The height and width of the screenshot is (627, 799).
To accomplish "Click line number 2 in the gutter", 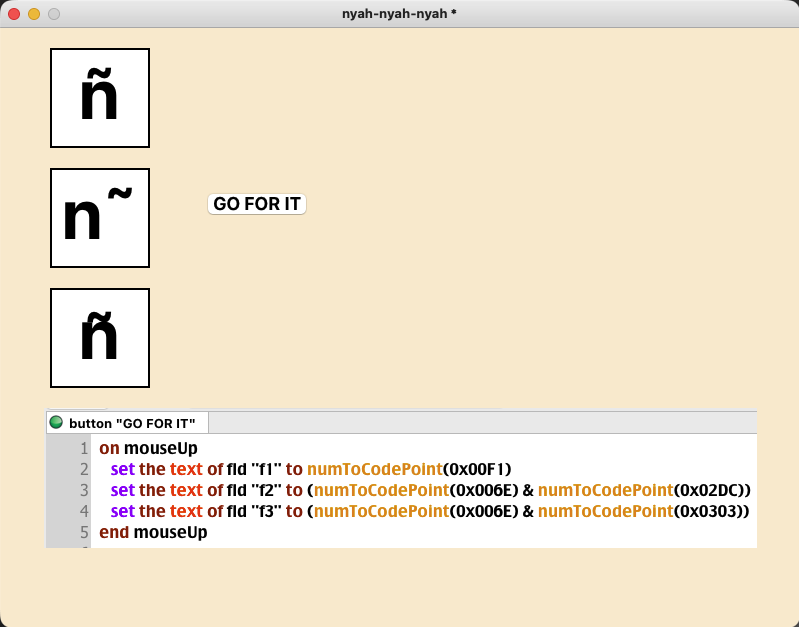I will pyautogui.click(x=84, y=470).
